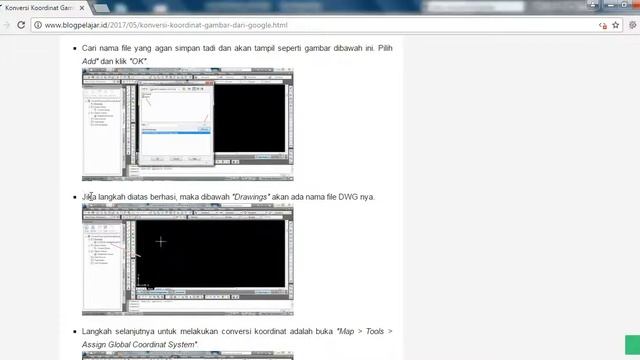Bookmark this page with the star icon
The image size is (640, 360).
616,25
